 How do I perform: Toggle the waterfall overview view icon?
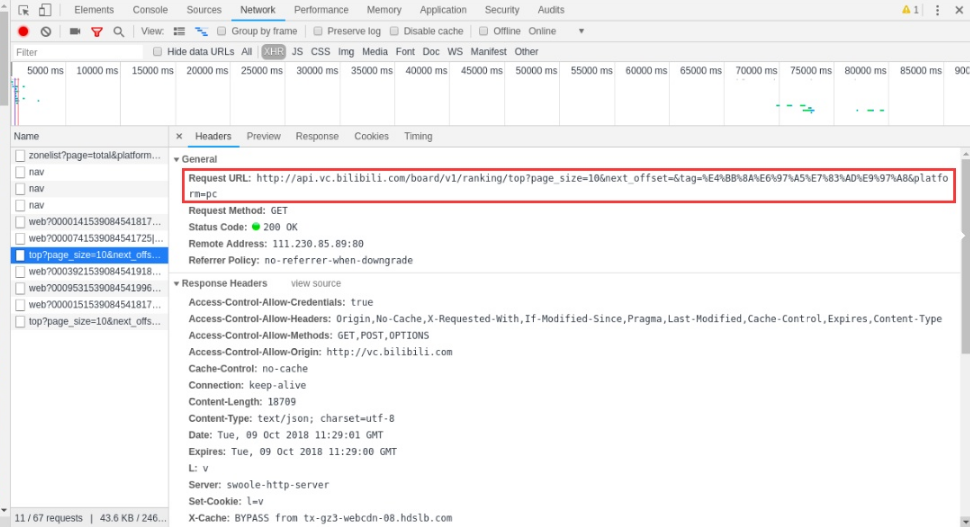pos(201,31)
